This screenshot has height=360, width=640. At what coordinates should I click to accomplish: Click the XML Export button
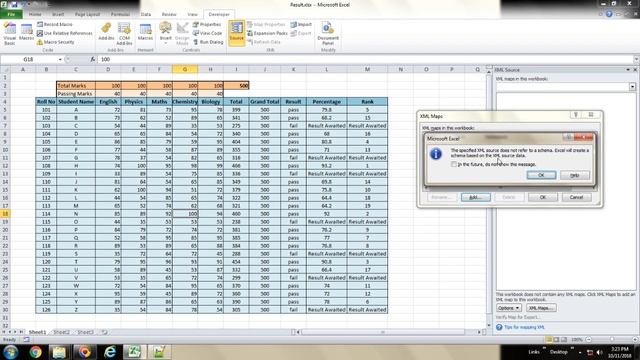pos(301,33)
